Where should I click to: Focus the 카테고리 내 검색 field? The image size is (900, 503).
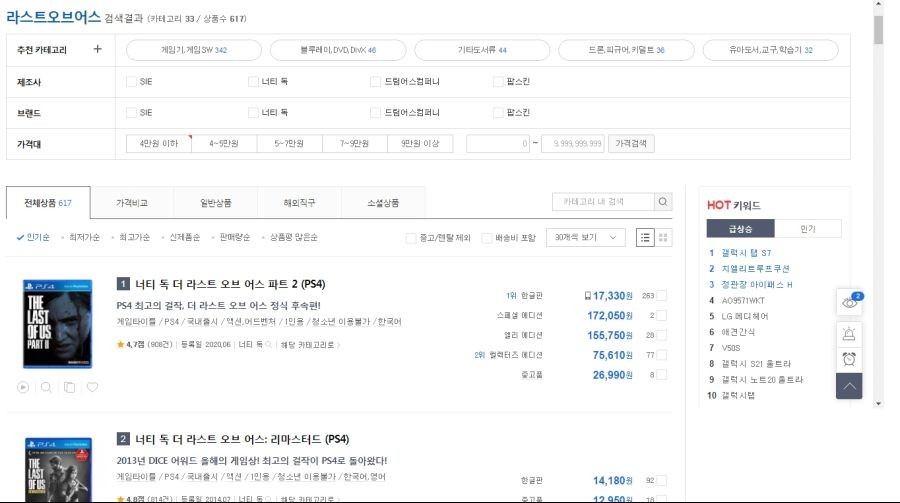point(603,202)
